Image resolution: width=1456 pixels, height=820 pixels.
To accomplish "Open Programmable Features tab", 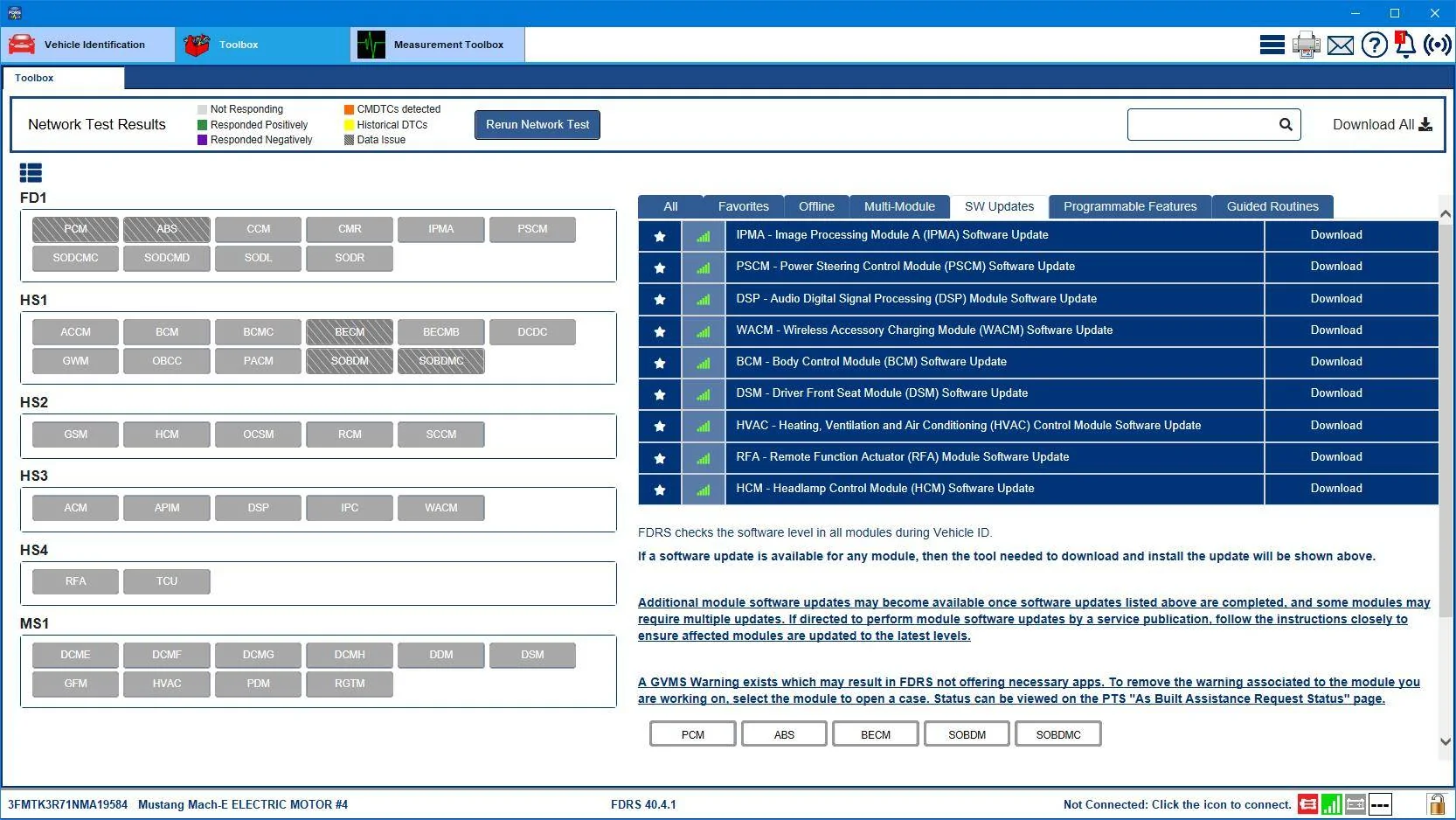I will coord(1130,206).
